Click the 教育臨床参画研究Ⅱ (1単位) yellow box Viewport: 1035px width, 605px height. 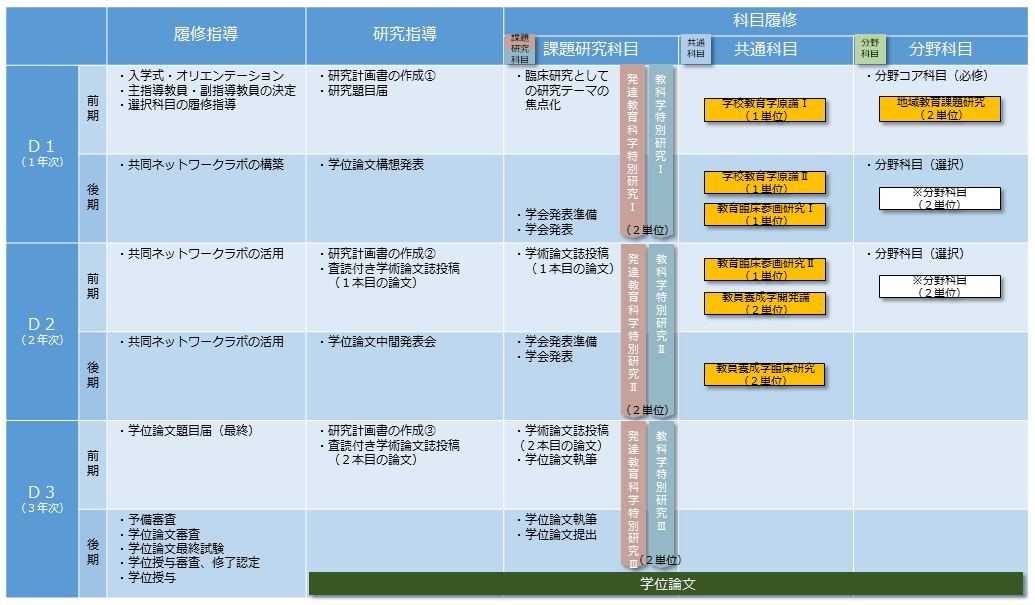(x=764, y=269)
